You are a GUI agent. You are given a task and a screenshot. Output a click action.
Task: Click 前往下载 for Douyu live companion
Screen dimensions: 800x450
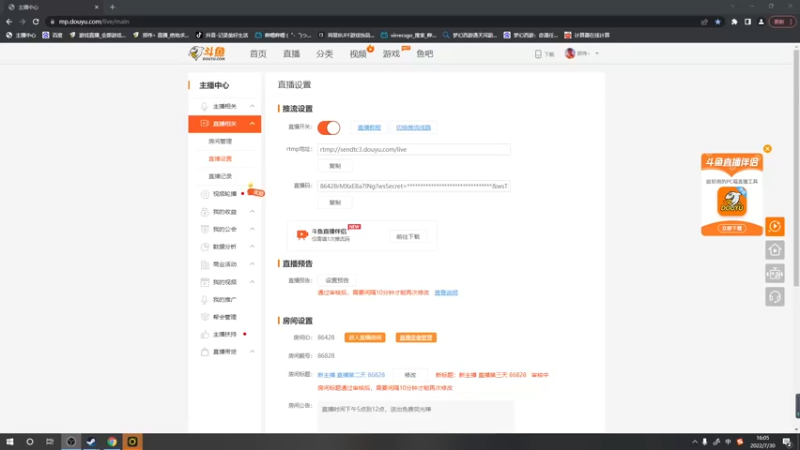408,237
